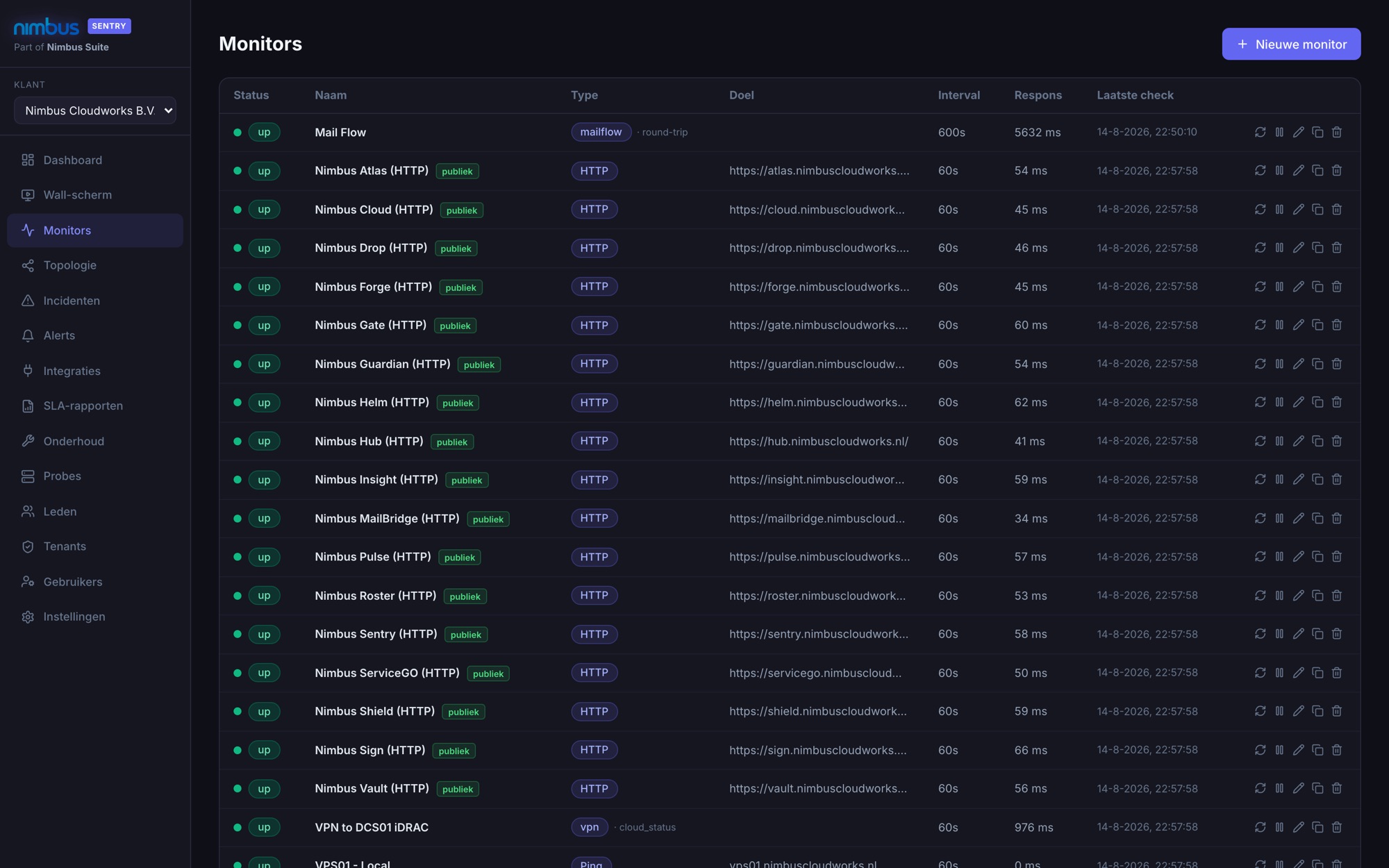This screenshot has width=1389, height=868.
Task: Duplicate the Nimbus Drop (HTTP) monitor
Action: pos(1317,248)
